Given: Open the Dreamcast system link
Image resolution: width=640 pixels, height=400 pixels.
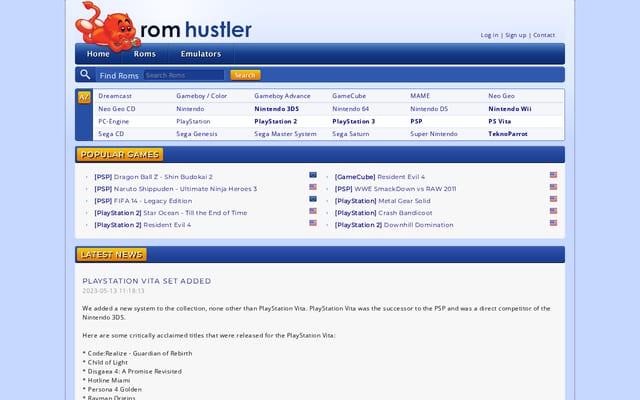Looking at the screenshot, I should tap(115, 96).
